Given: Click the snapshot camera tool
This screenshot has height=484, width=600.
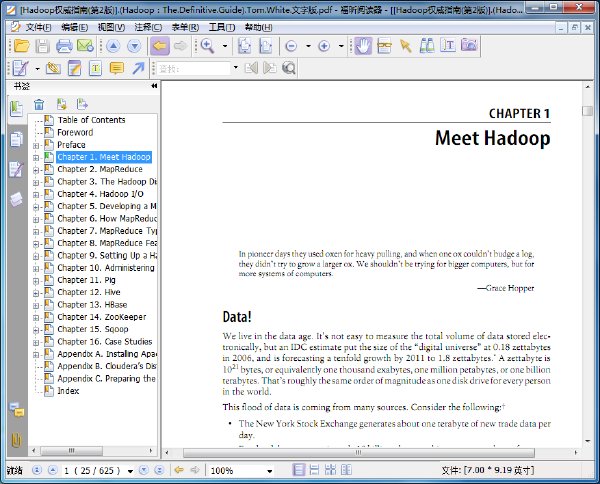Looking at the screenshot, I should 469,46.
